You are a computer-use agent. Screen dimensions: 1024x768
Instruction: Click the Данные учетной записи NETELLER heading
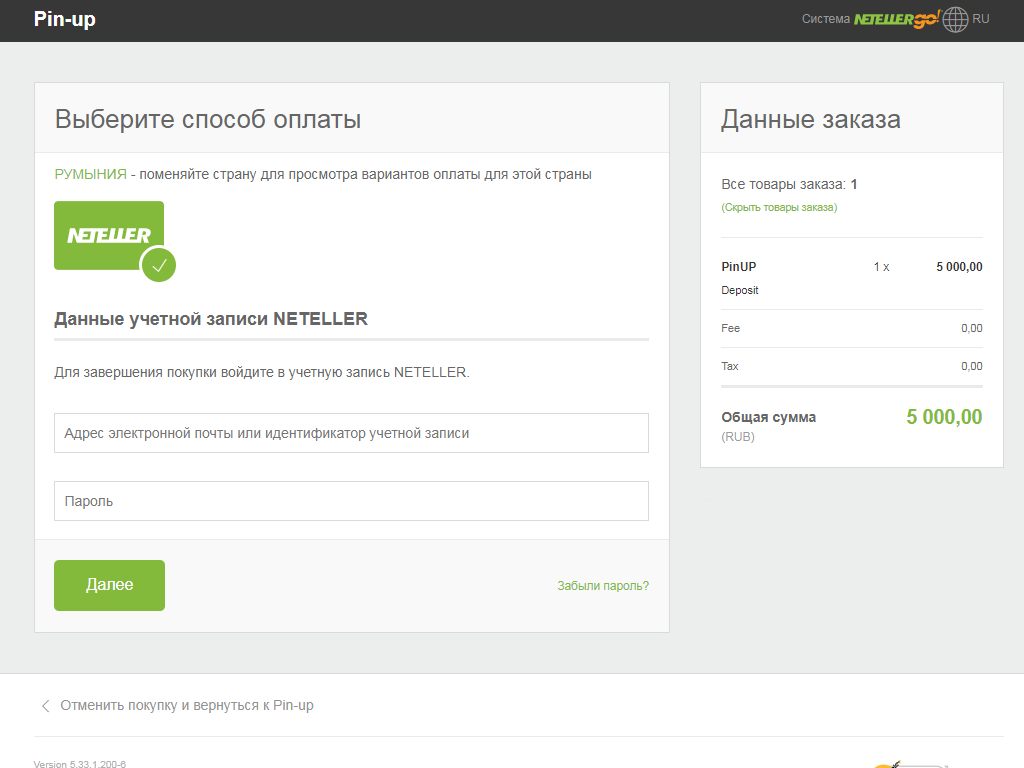211,319
